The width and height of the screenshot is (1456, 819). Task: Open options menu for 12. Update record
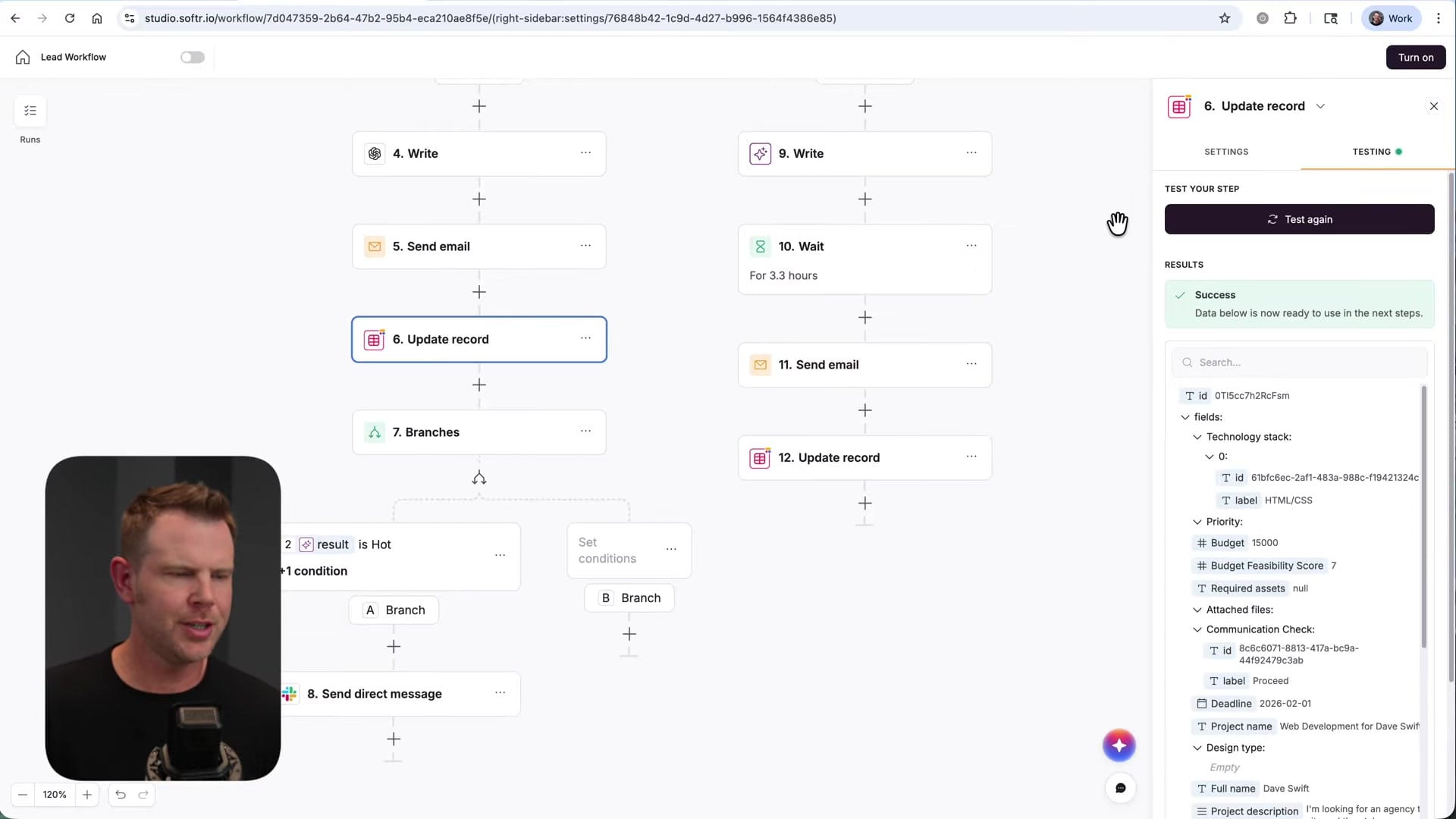[971, 457]
